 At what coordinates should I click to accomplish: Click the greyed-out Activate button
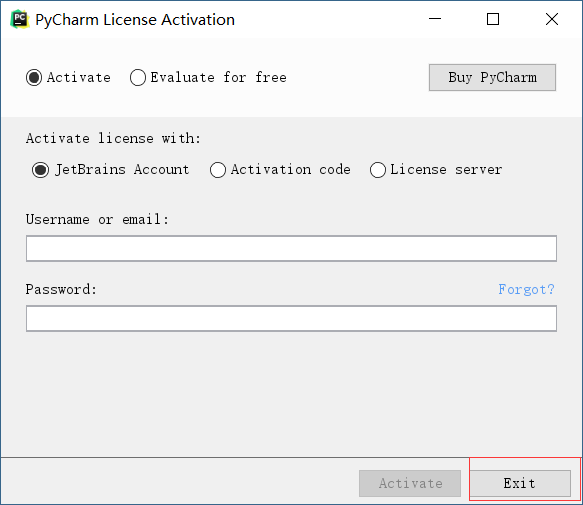[410, 483]
